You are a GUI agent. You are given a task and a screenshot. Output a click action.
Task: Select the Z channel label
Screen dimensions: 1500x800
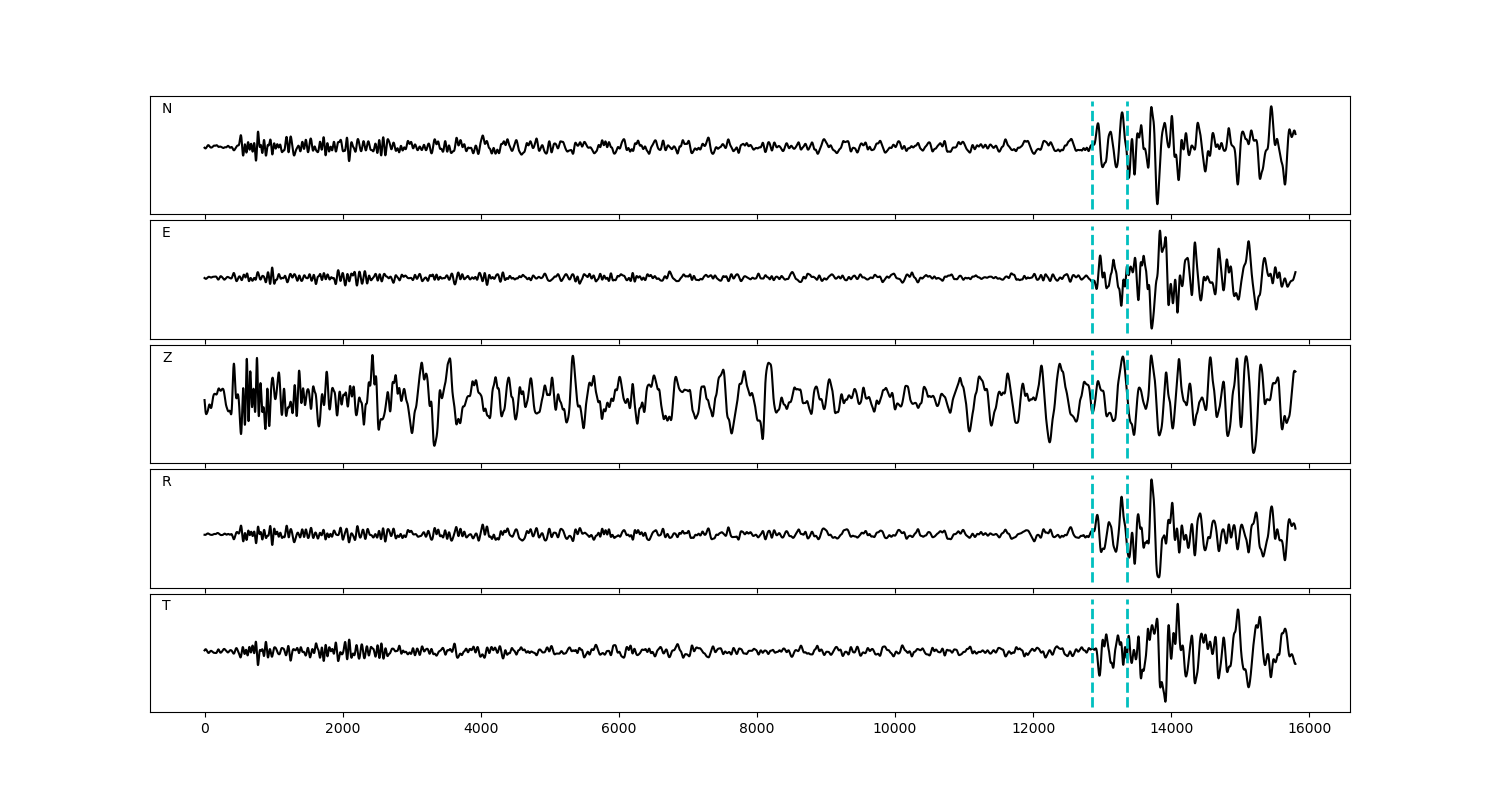coord(167,358)
